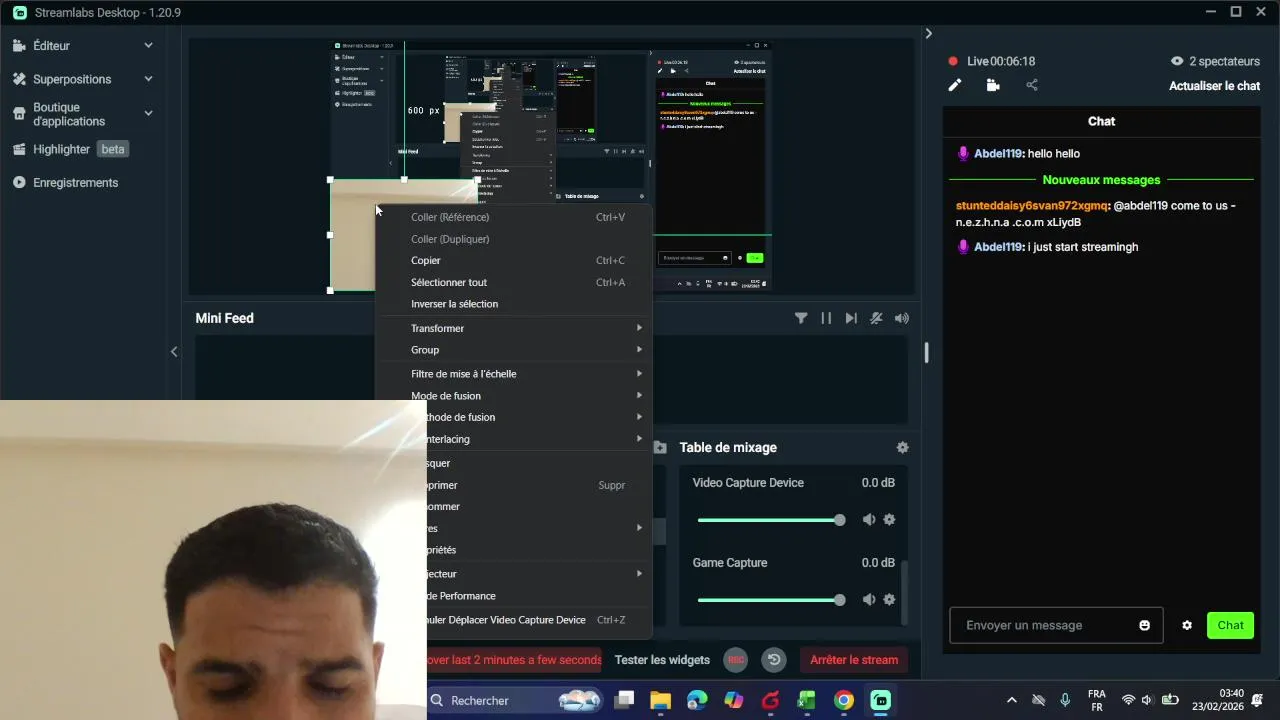Mute Mini Feed alert notifications
This screenshot has width=1280, height=720.
pos(876,318)
